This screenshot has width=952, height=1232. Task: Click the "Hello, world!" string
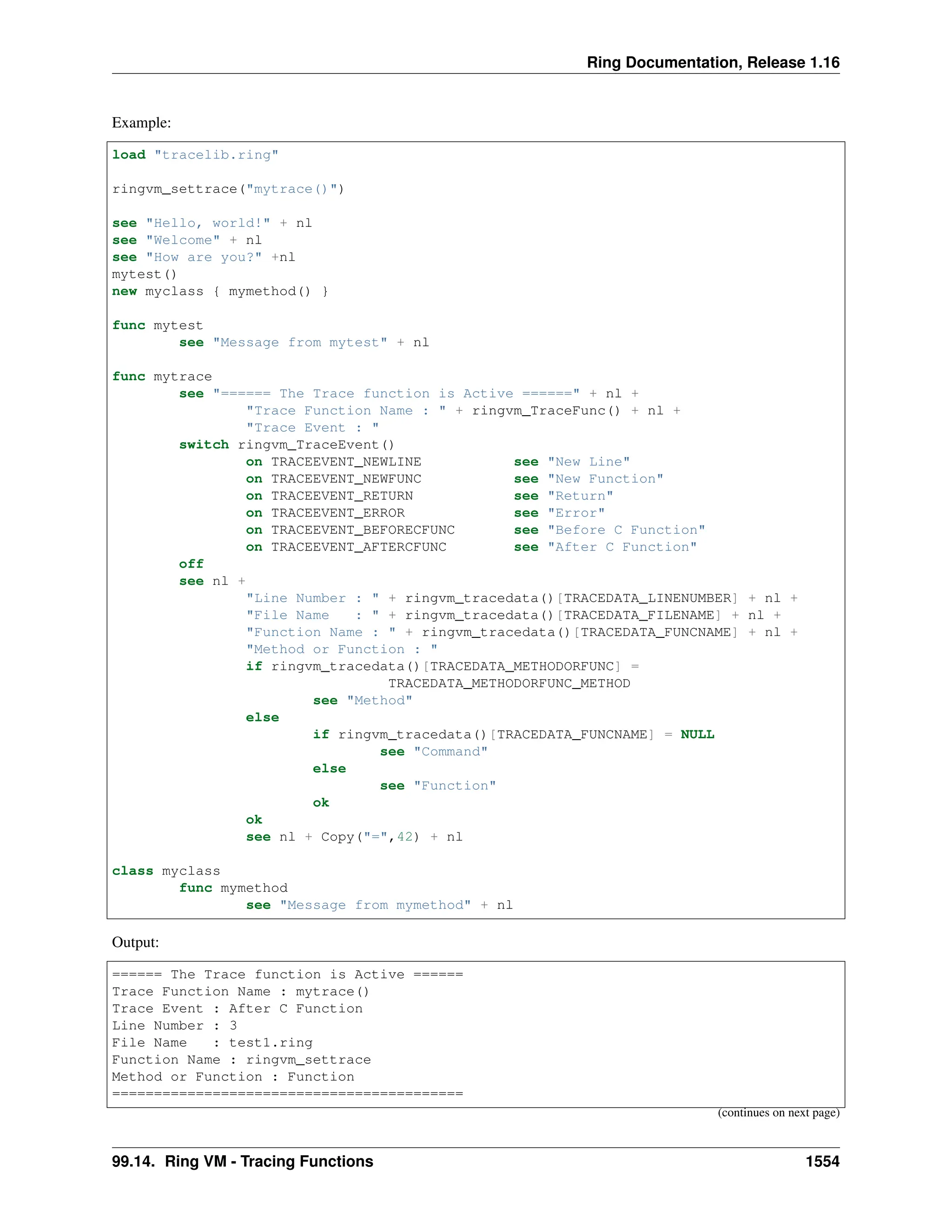207,223
